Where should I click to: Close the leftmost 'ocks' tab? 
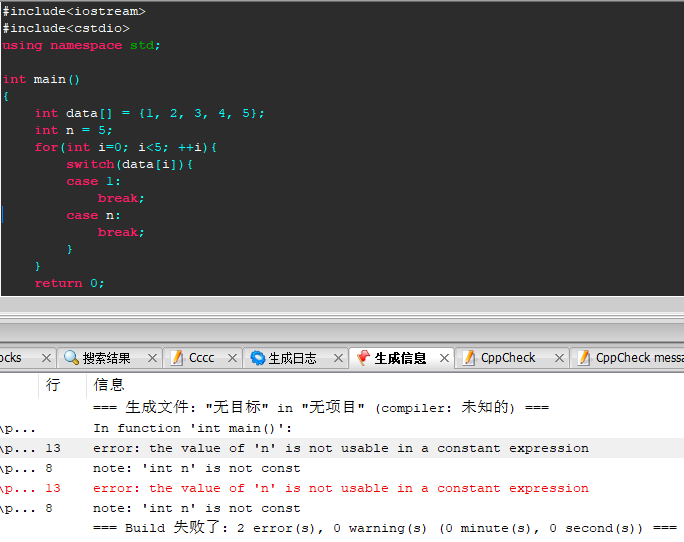[46, 358]
